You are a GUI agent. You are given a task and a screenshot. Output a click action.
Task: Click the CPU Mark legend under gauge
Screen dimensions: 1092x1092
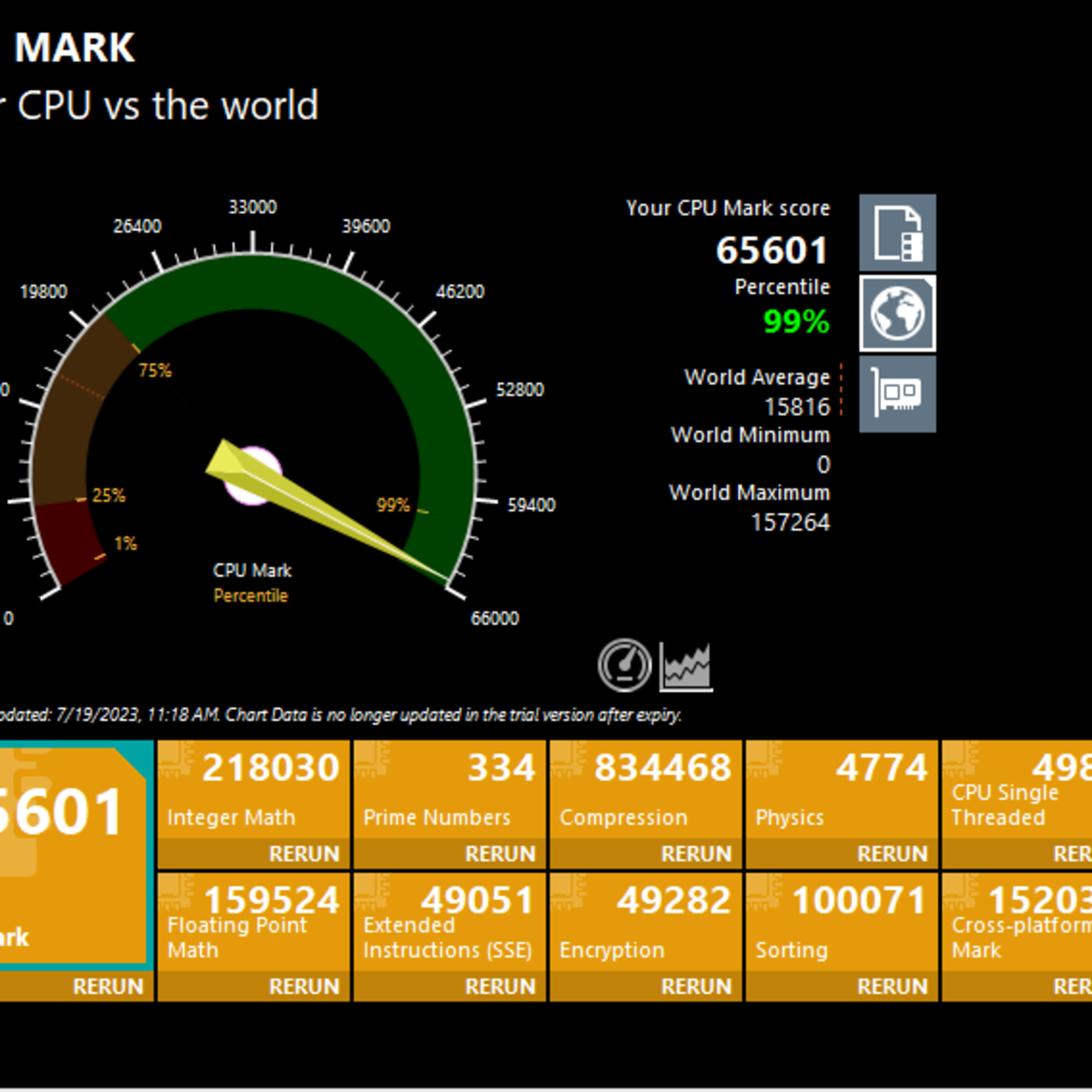click(x=252, y=570)
